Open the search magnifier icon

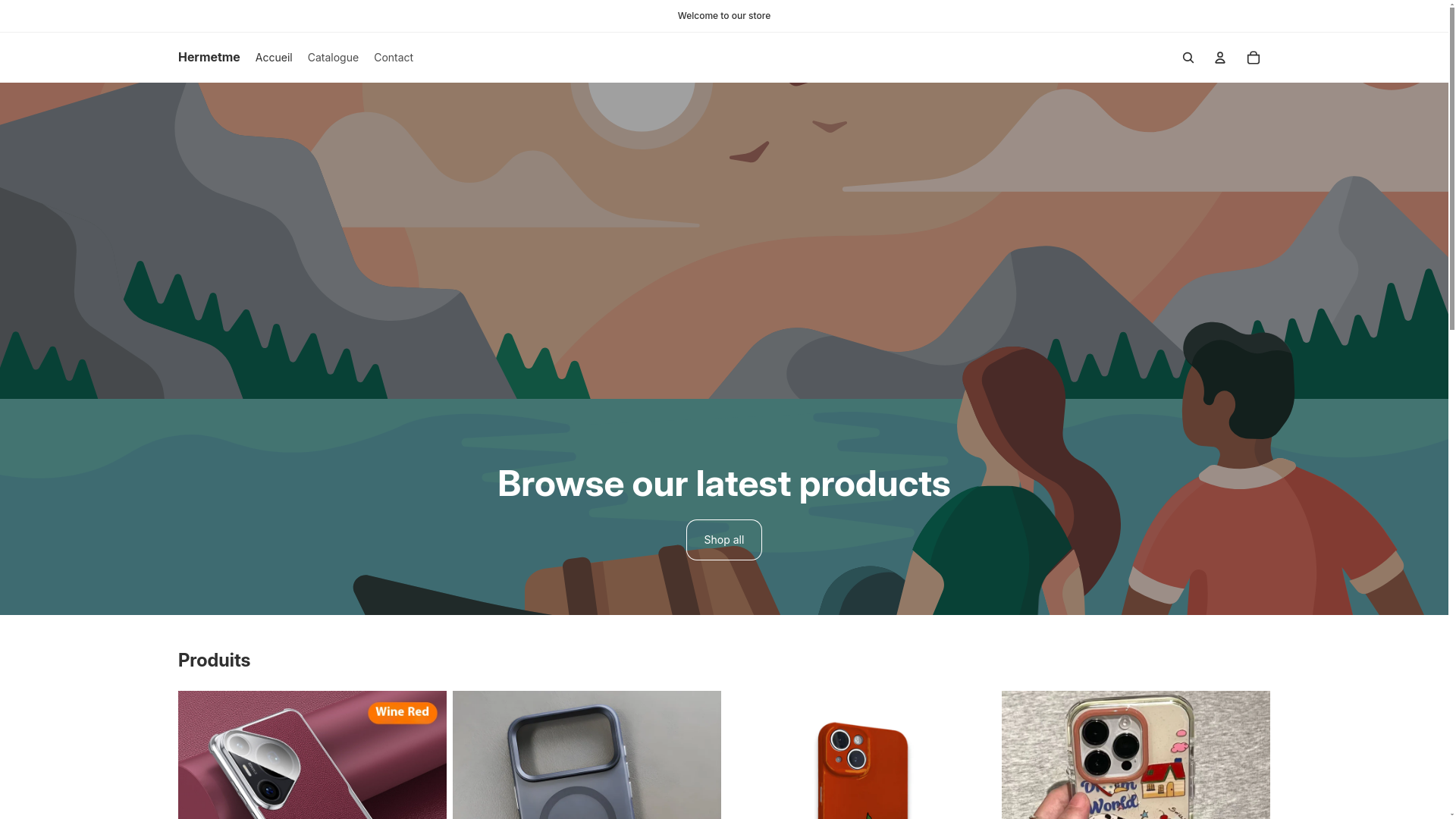pos(1188,58)
